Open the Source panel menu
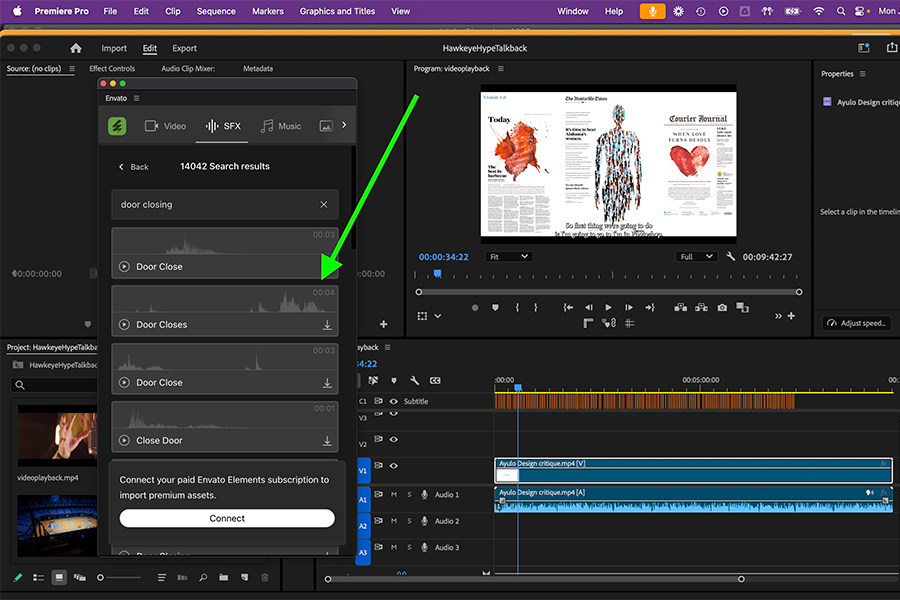 click(72, 68)
